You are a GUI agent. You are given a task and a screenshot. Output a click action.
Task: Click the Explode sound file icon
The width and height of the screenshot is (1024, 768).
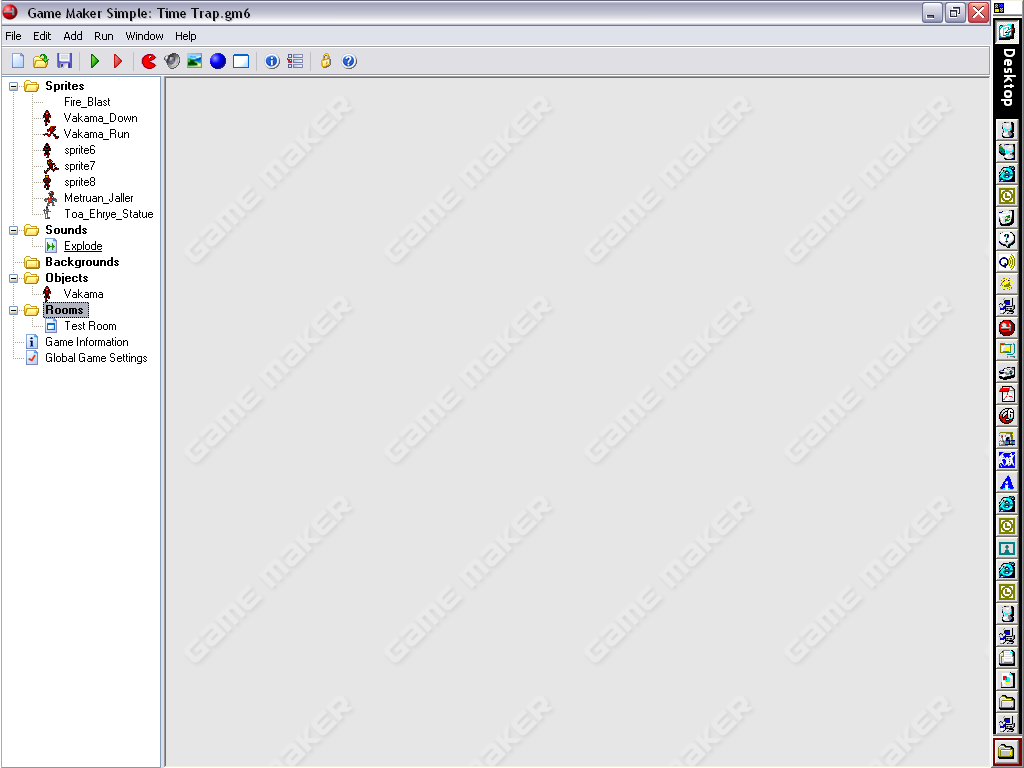point(50,246)
